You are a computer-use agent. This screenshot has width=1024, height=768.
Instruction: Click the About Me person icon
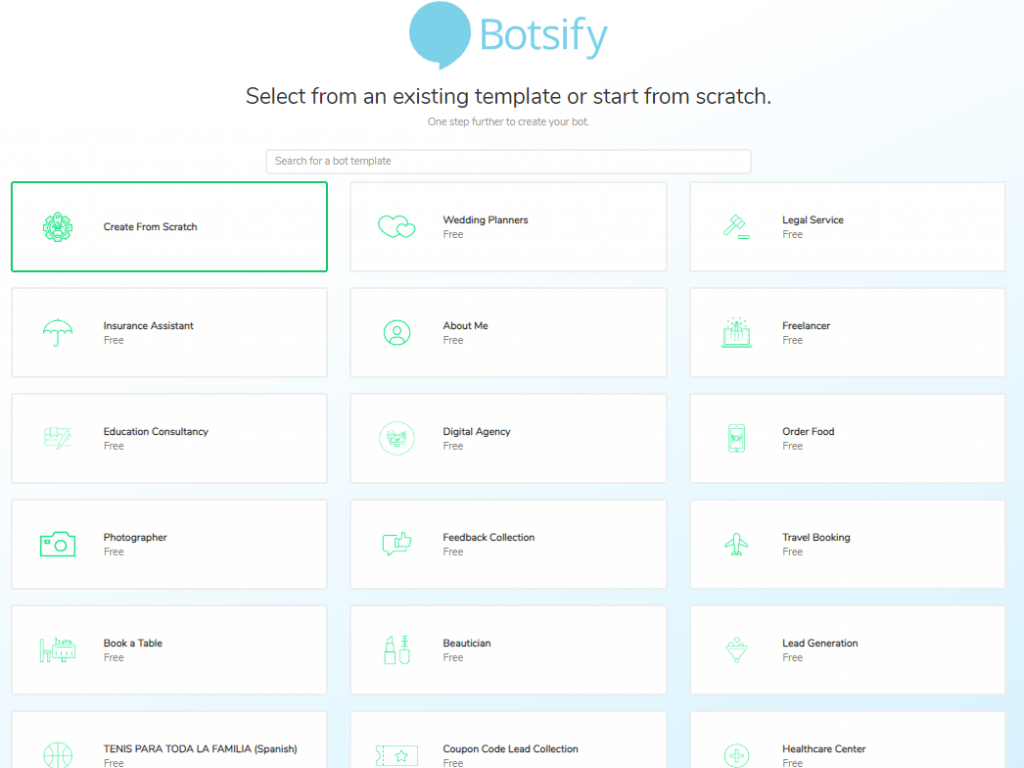click(x=396, y=332)
